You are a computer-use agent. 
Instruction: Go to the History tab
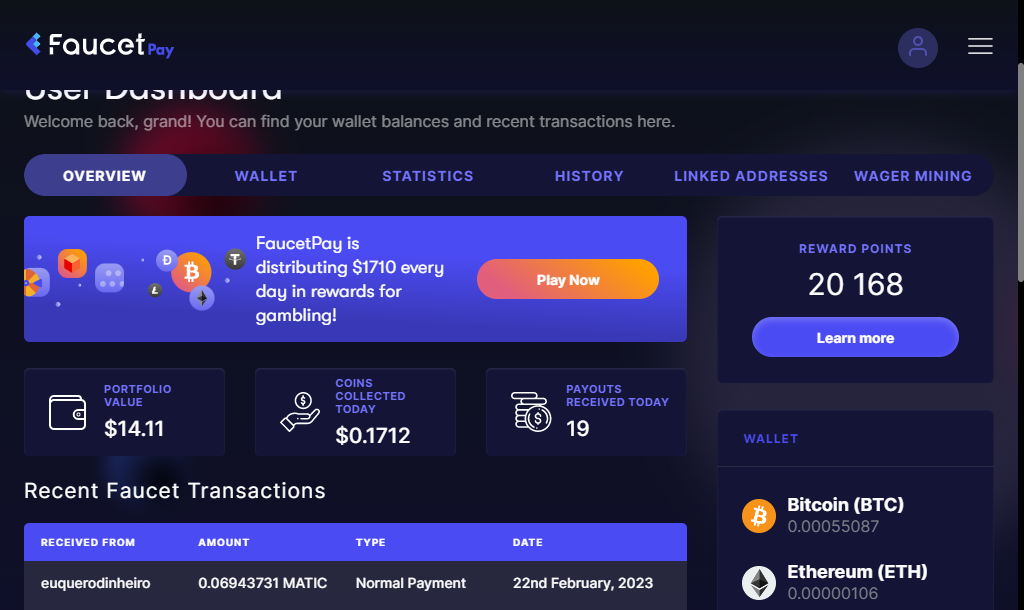click(589, 176)
